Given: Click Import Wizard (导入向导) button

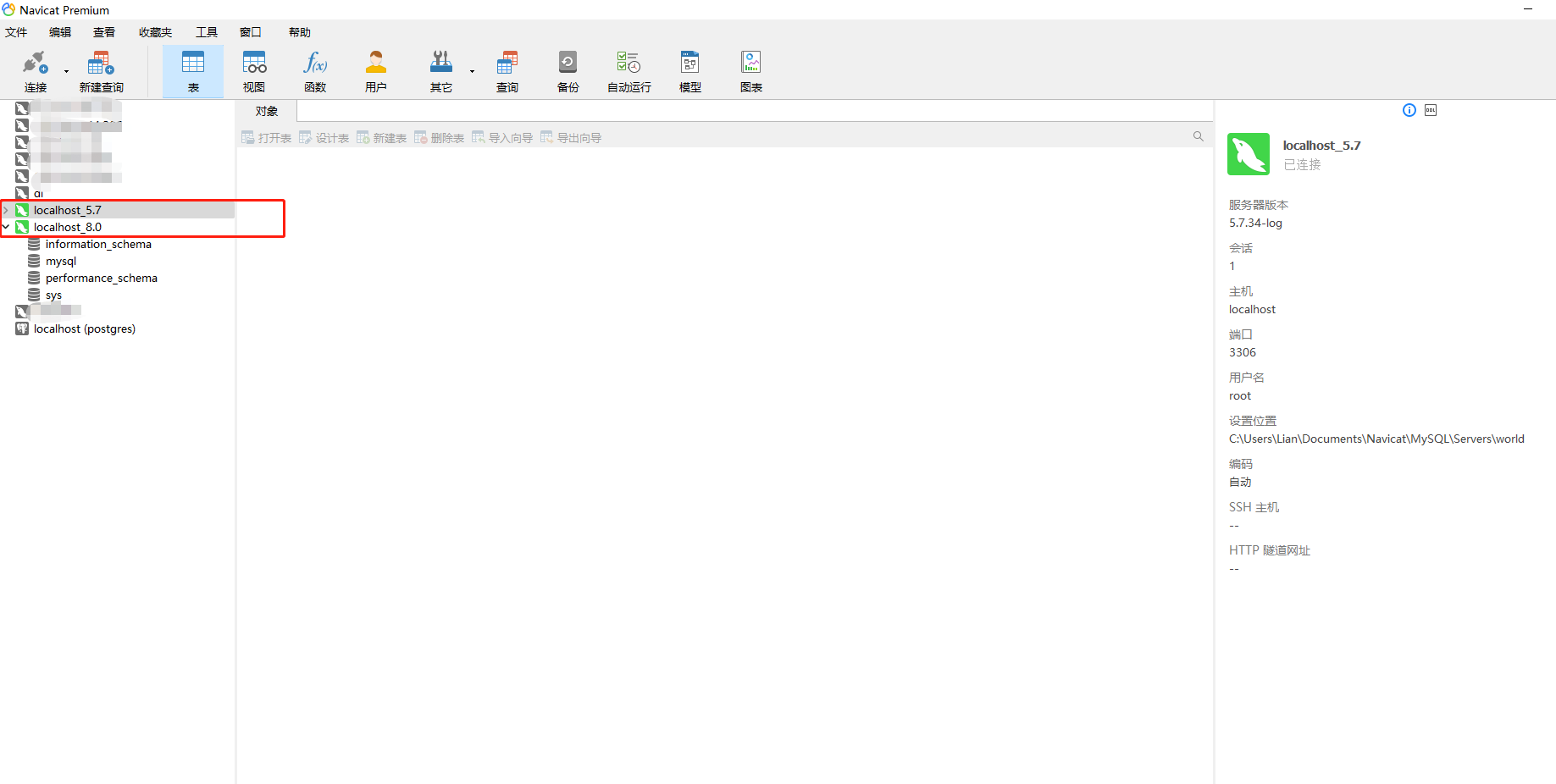Looking at the screenshot, I should [502, 137].
